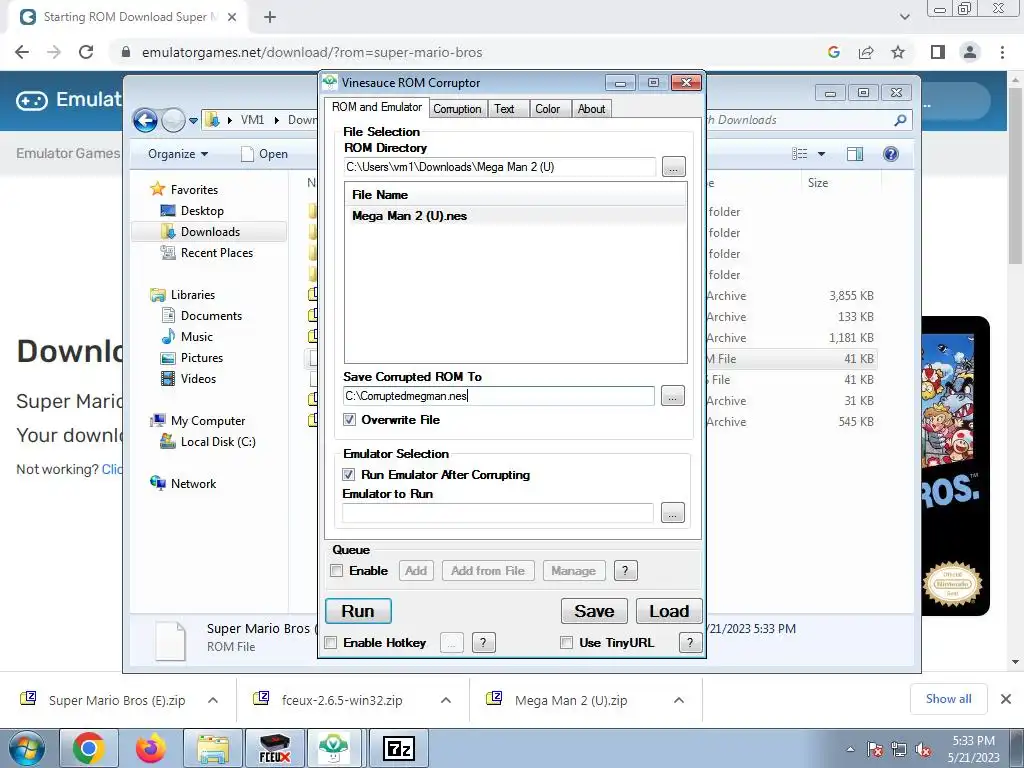Image resolution: width=1024 pixels, height=768 pixels.
Task: Open a new Chrome tab
Action: (270, 17)
